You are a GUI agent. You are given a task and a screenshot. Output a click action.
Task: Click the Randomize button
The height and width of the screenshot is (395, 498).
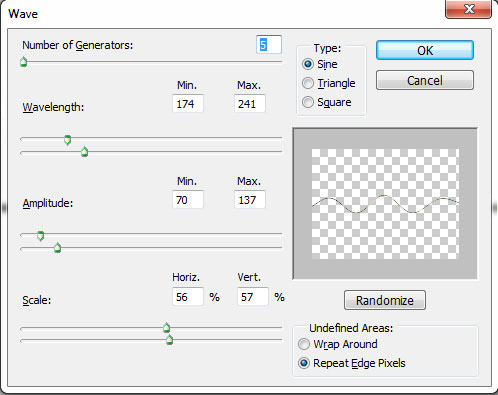[385, 300]
